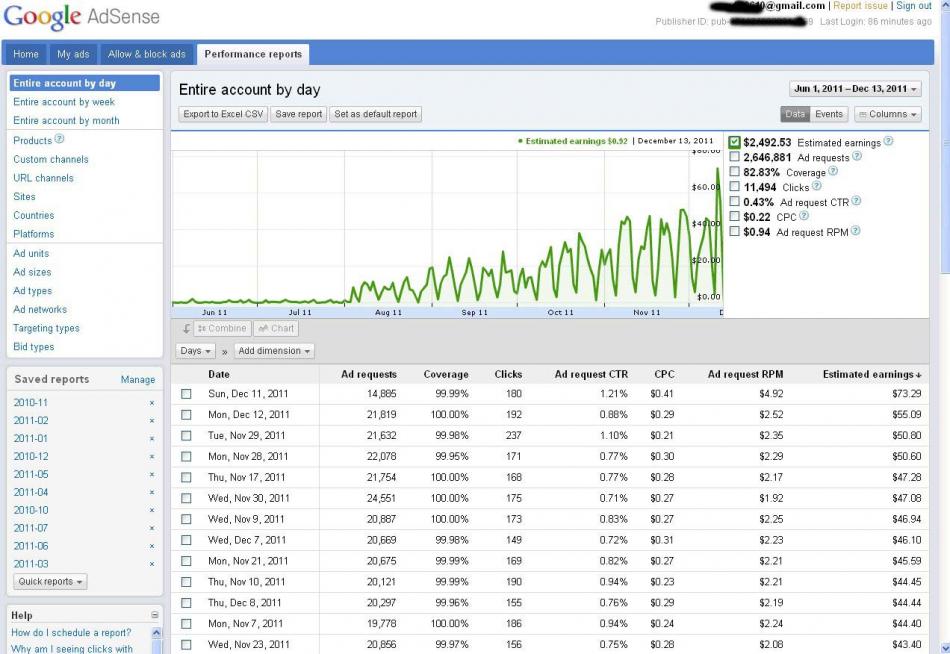Click the Combine button
The image size is (950, 654).
222,329
